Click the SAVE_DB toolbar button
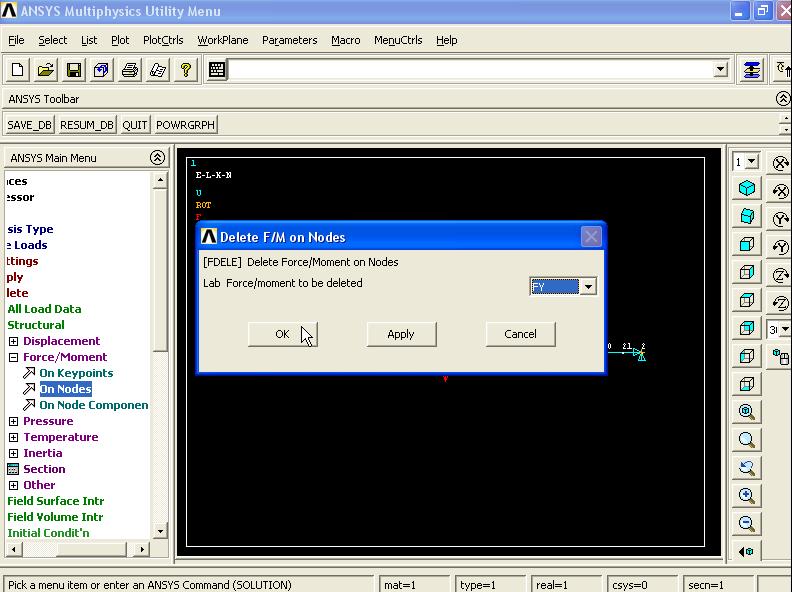792x592 pixels. point(29,125)
